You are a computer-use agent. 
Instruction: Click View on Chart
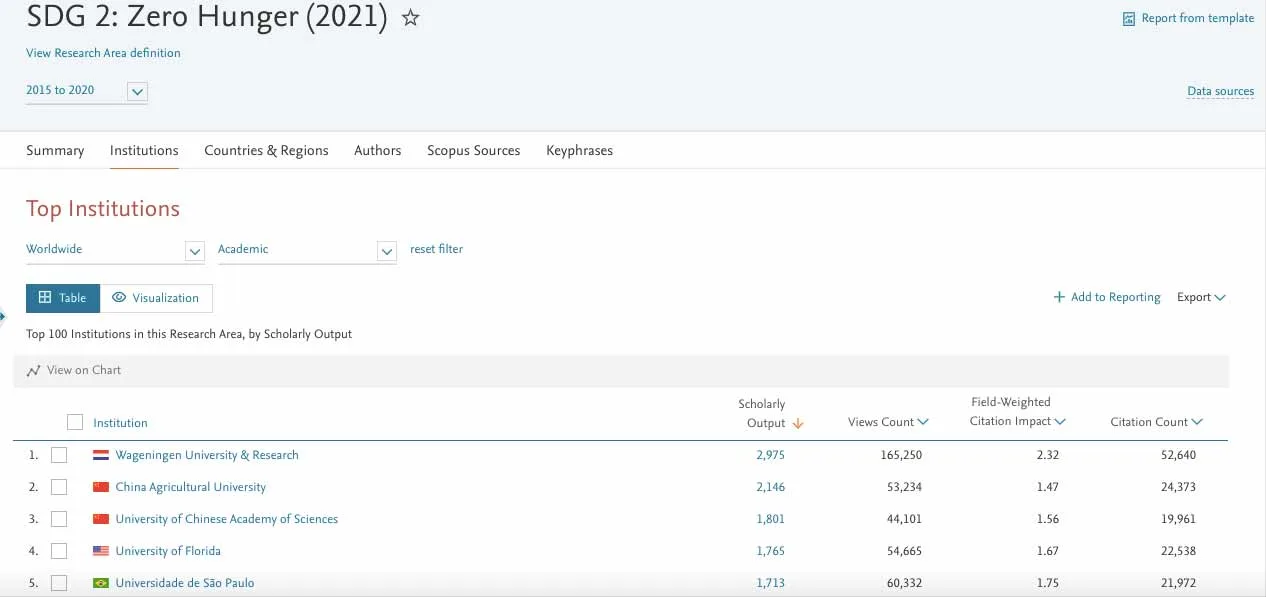pyautogui.click(x=74, y=370)
